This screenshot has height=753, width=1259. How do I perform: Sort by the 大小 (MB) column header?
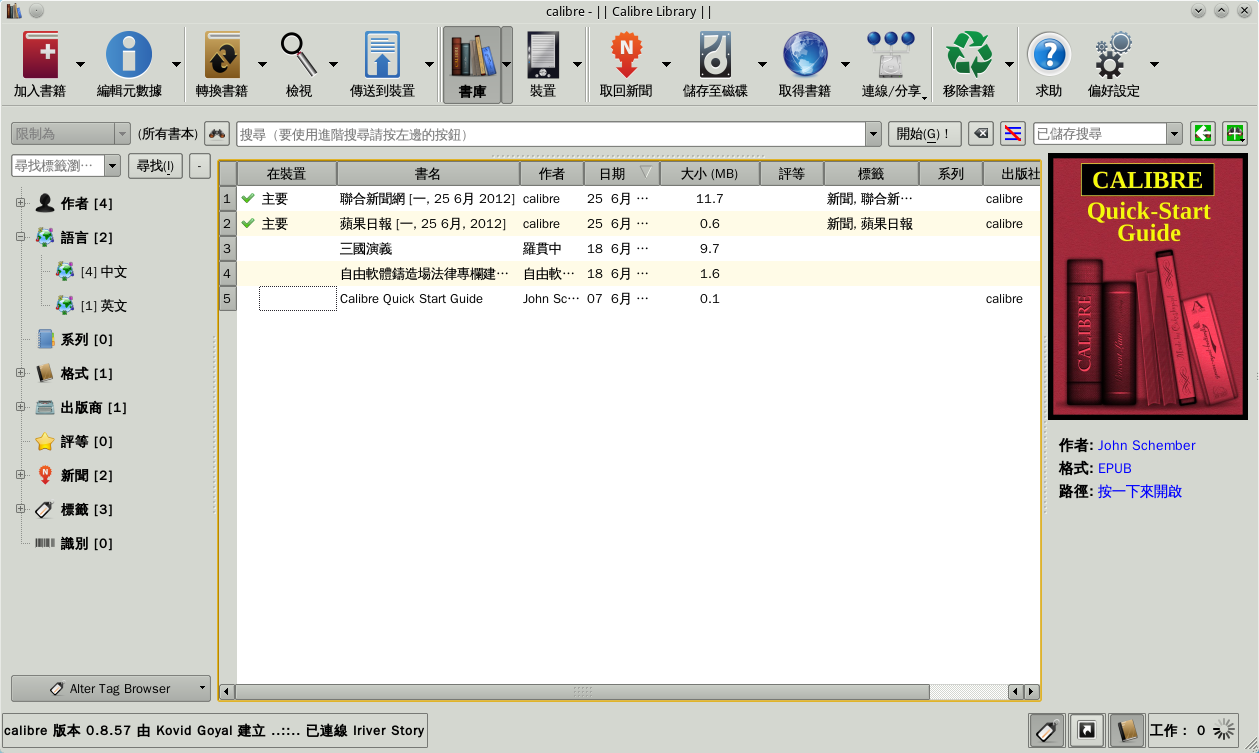pyautogui.click(x=710, y=174)
